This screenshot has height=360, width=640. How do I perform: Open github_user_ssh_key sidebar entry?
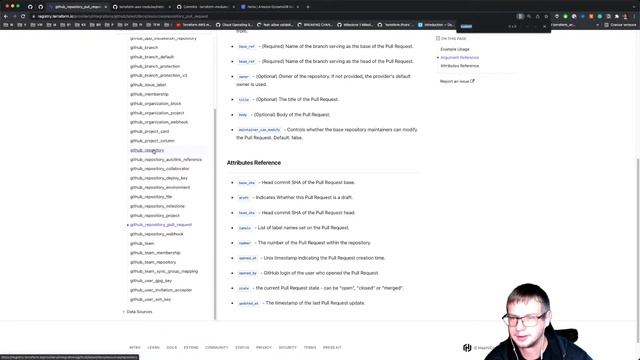click(x=151, y=300)
